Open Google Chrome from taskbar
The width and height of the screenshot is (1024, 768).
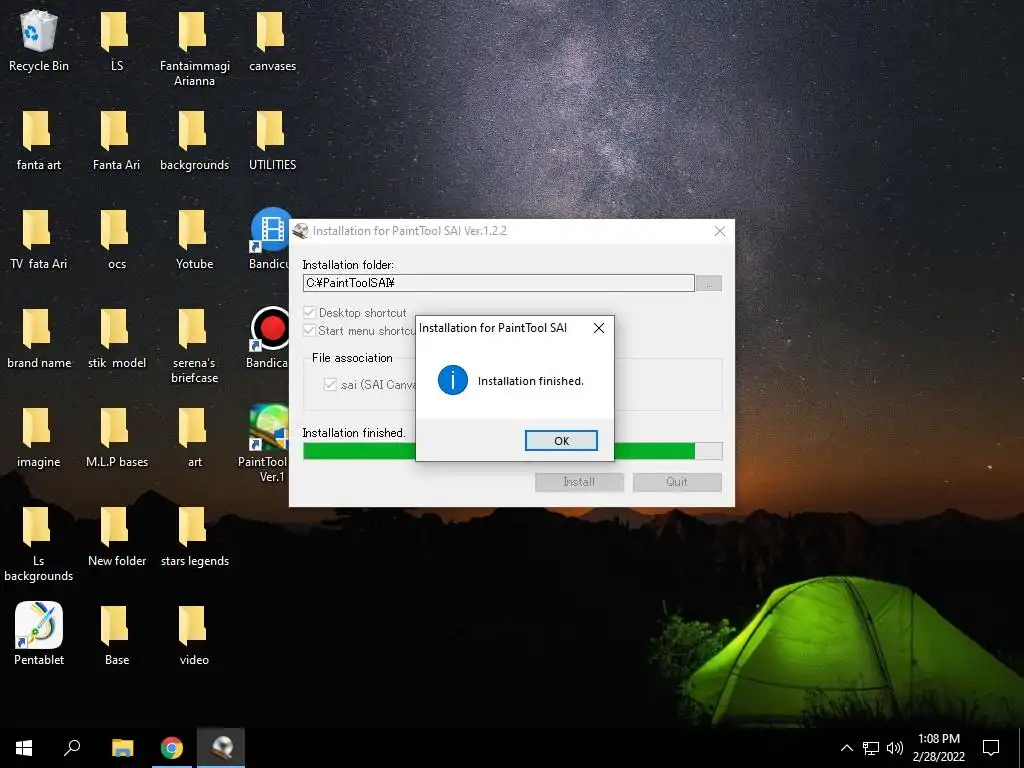(x=172, y=748)
